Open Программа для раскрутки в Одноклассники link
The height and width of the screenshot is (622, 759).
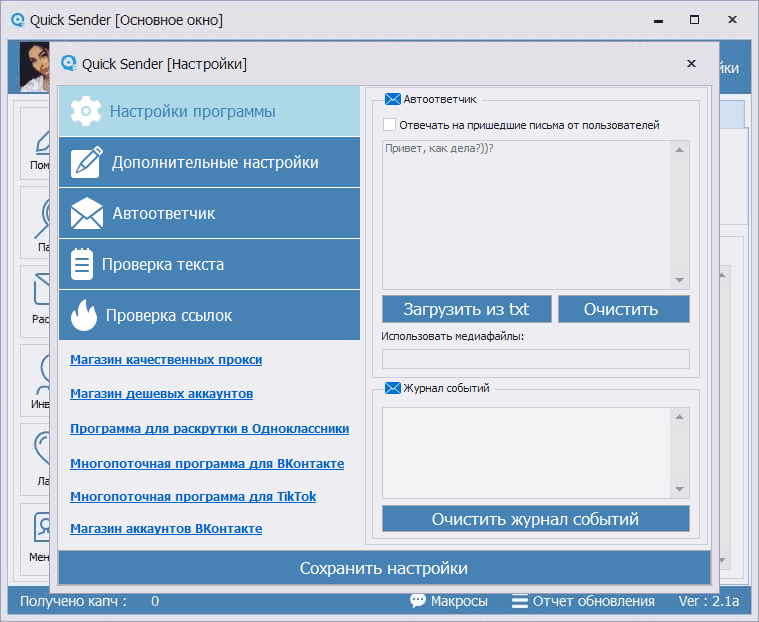pos(210,428)
